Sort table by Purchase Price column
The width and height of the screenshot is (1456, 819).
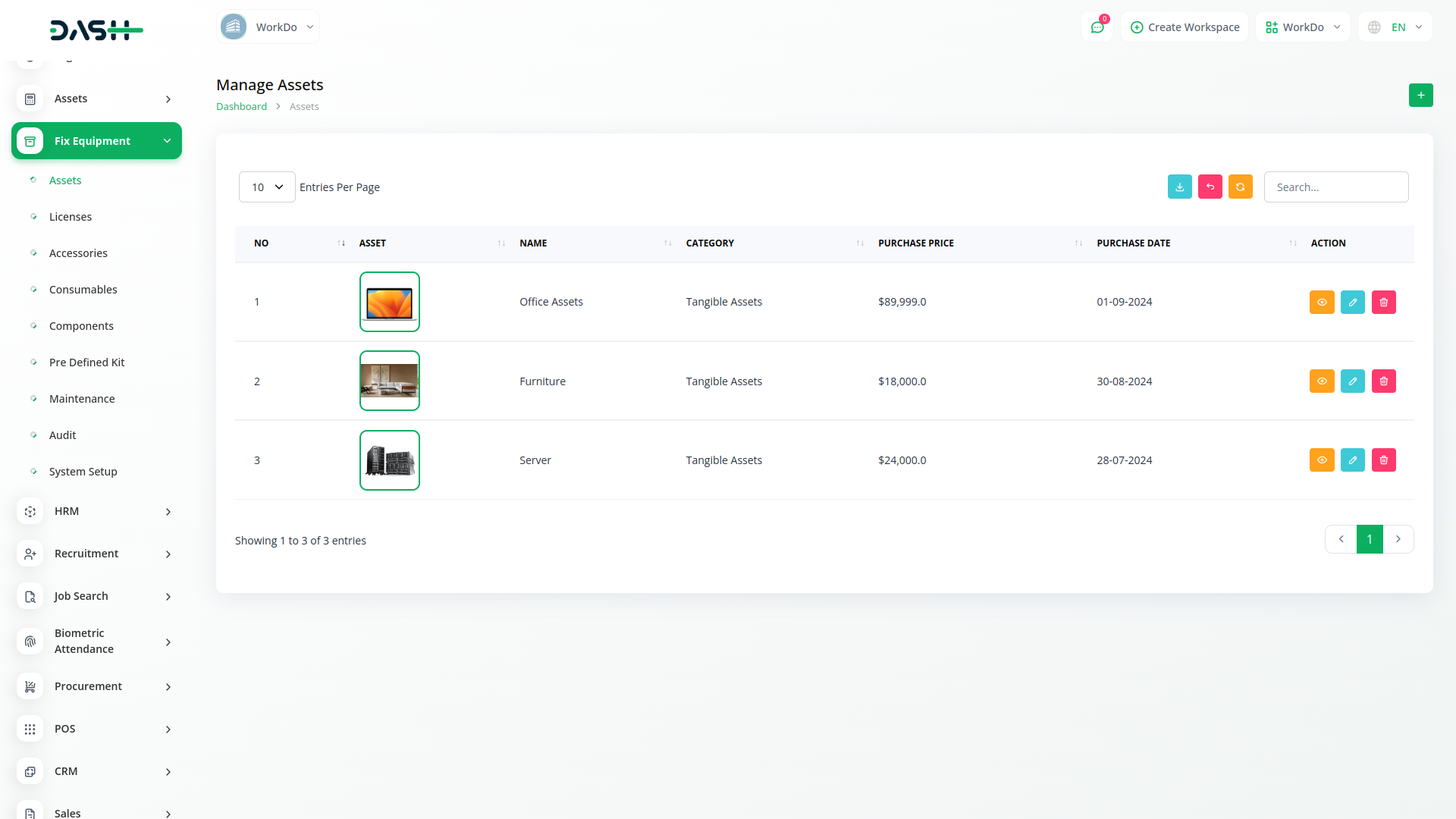click(x=916, y=243)
